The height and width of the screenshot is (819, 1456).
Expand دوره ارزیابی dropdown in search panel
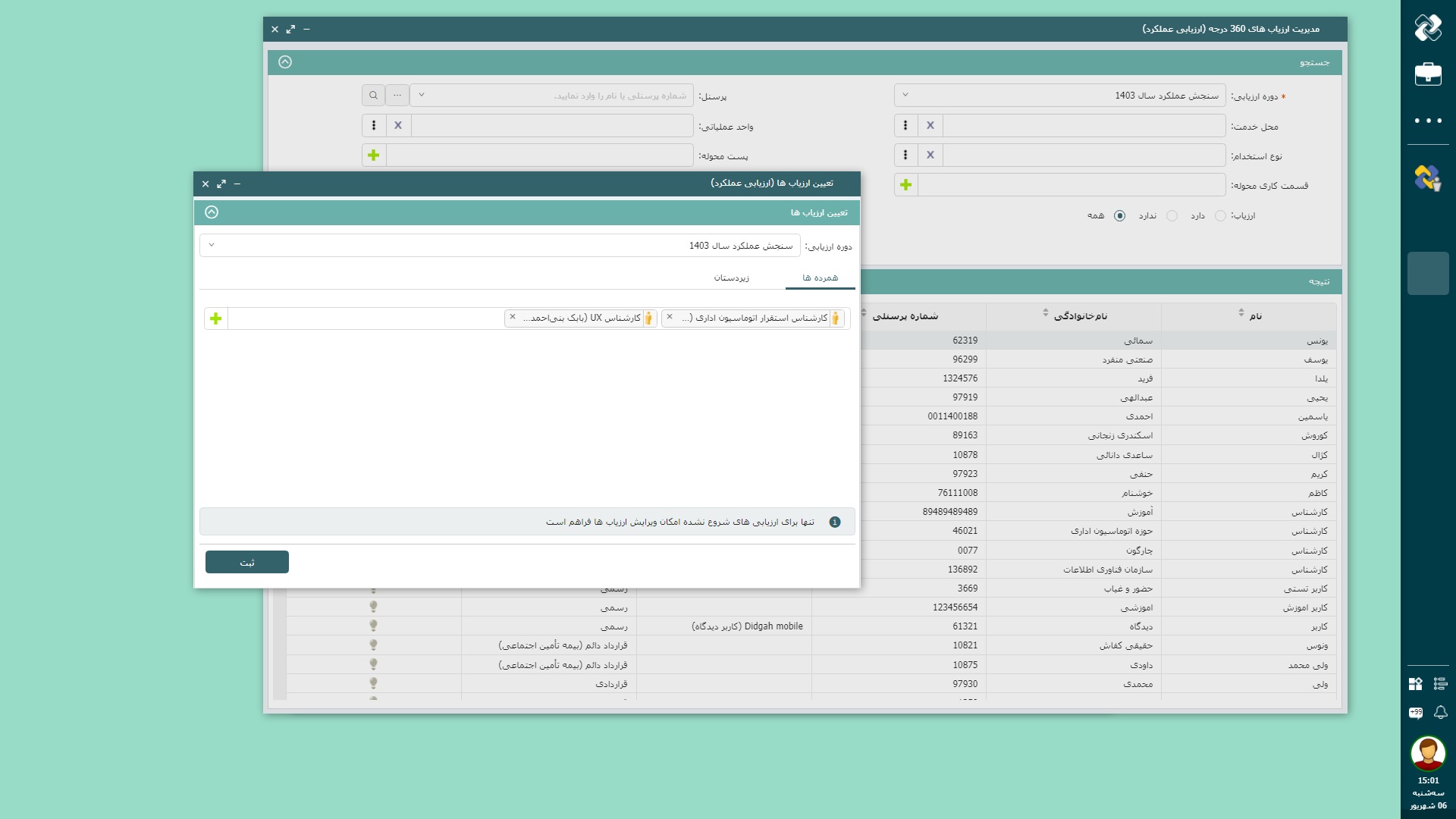click(x=905, y=96)
